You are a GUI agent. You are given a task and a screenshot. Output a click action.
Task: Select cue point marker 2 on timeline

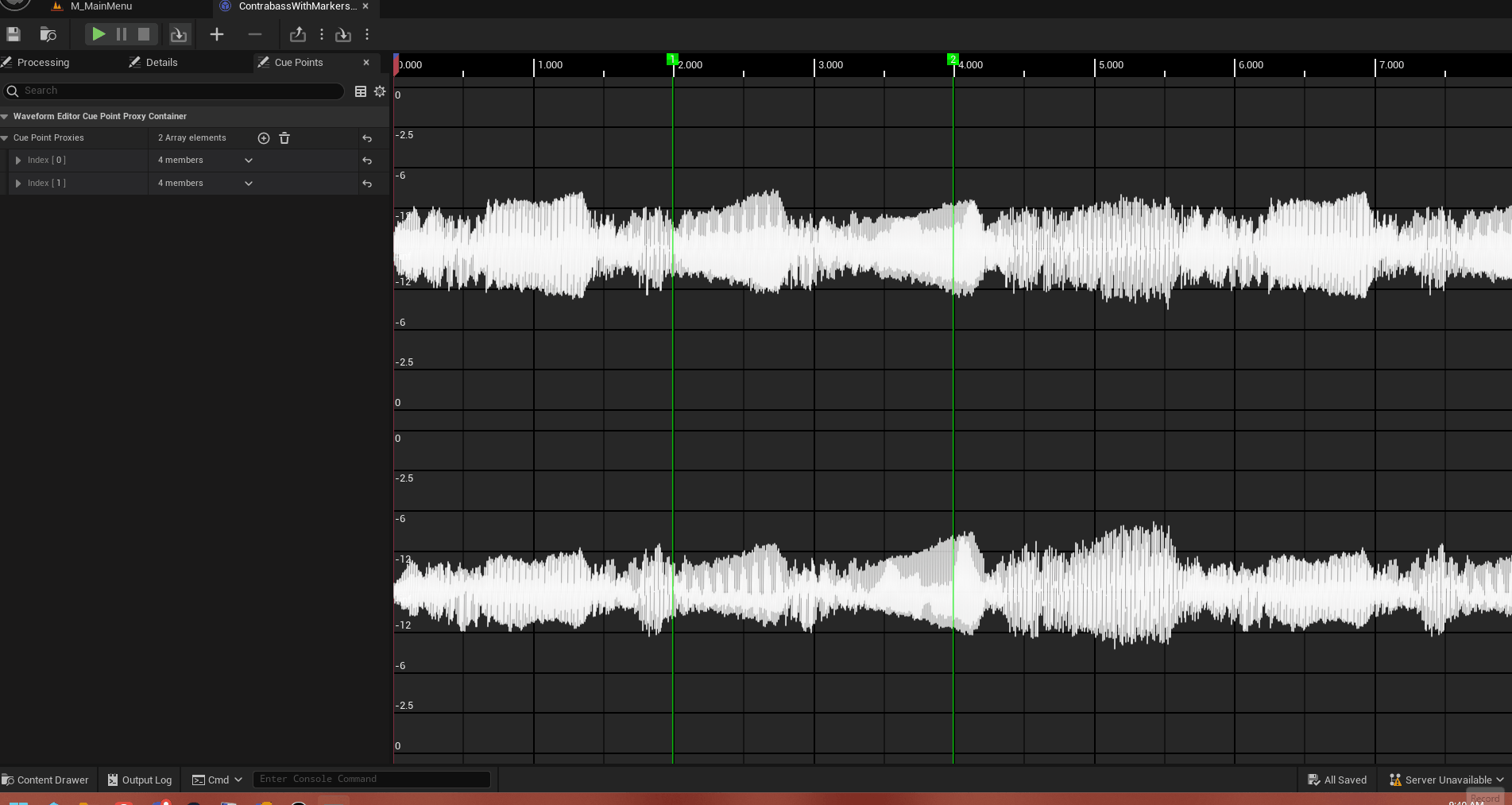[953, 60]
